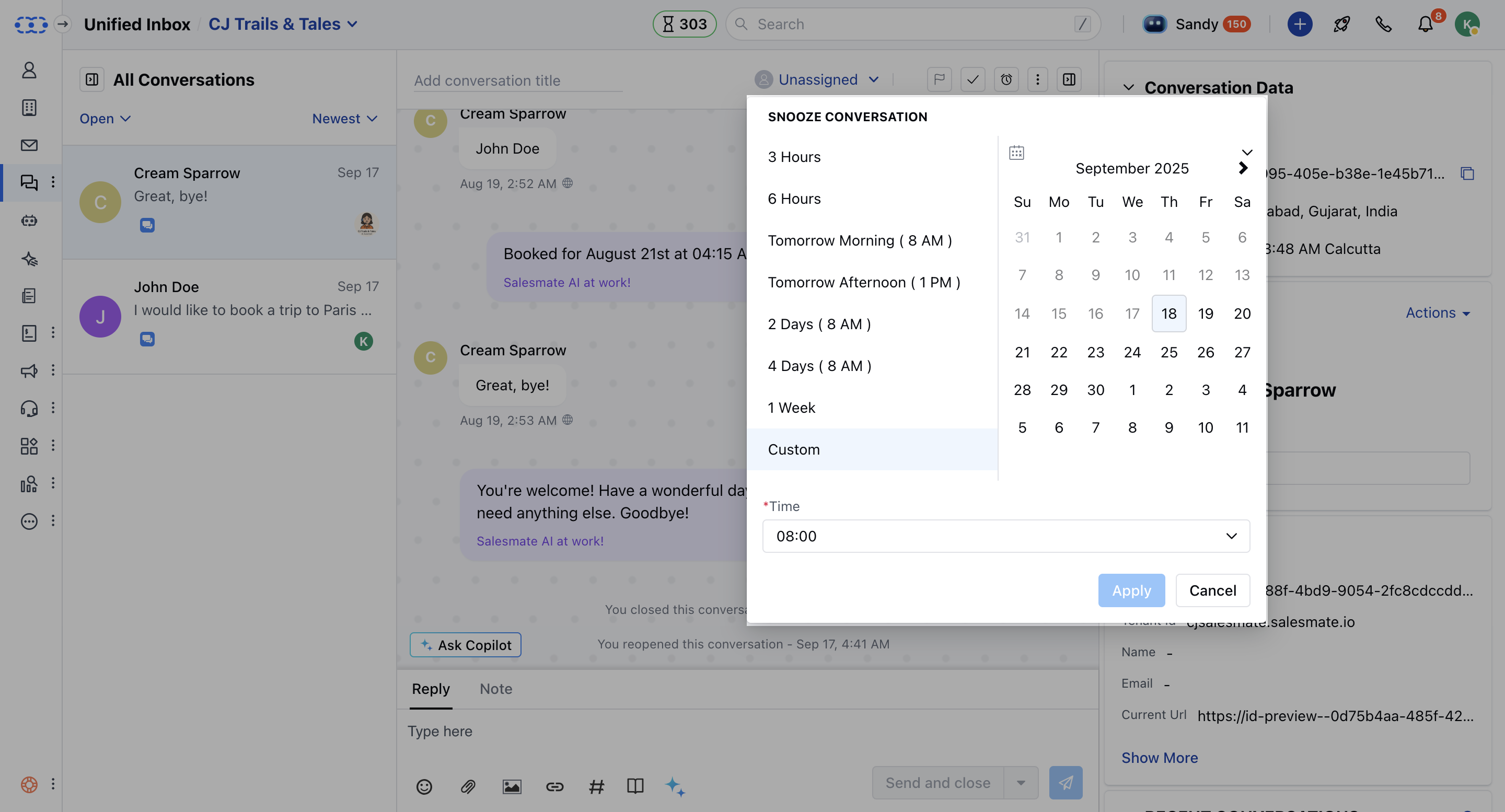Viewport: 1505px width, 812px height.
Task: Click the snooze alarm clock icon
Action: click(1006, 79)
